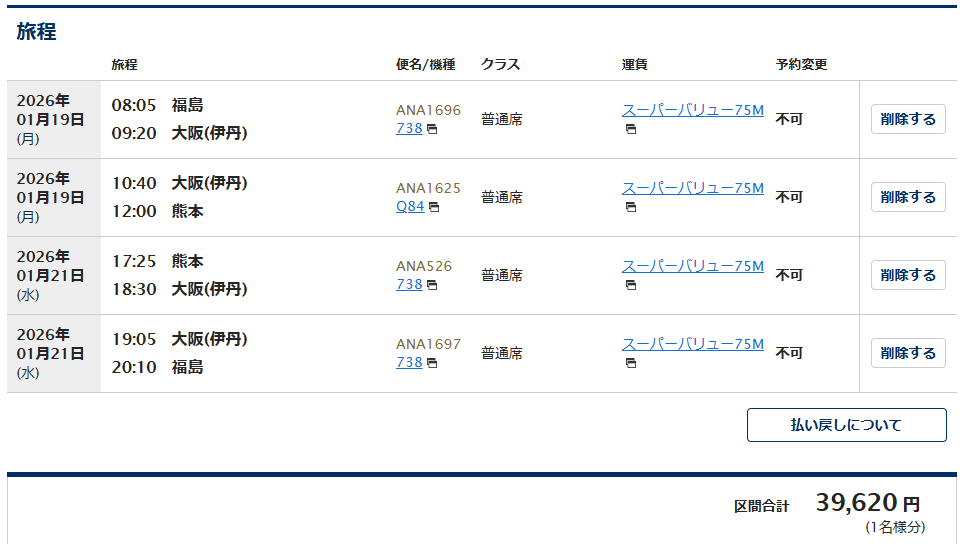Click fare details icon for Osaka–Fukushima return flight
The width and height of the screenshot is (962, 544).
click(631, 363)
